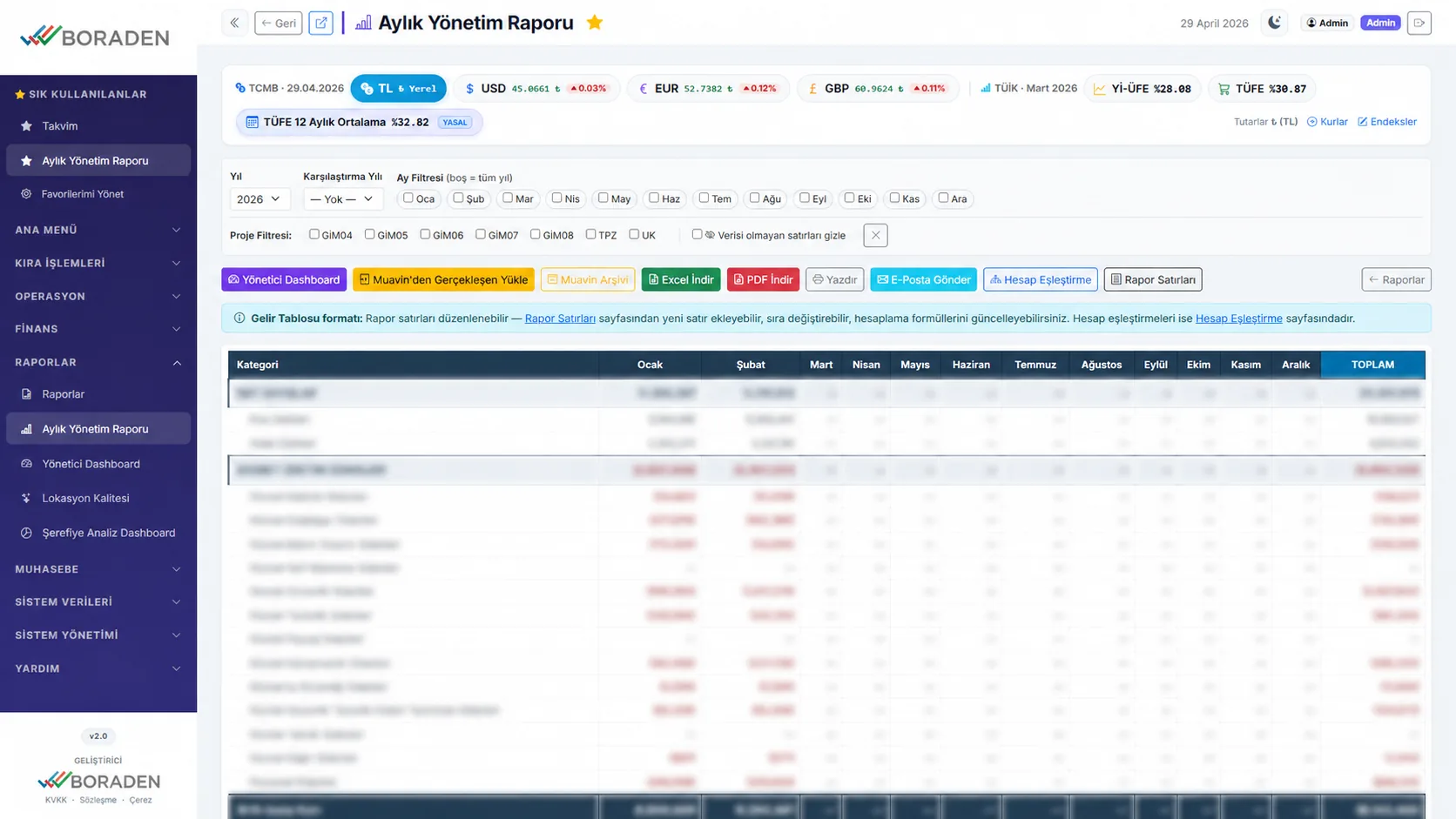Open the Endeksler link

(x=1387, y=122)
